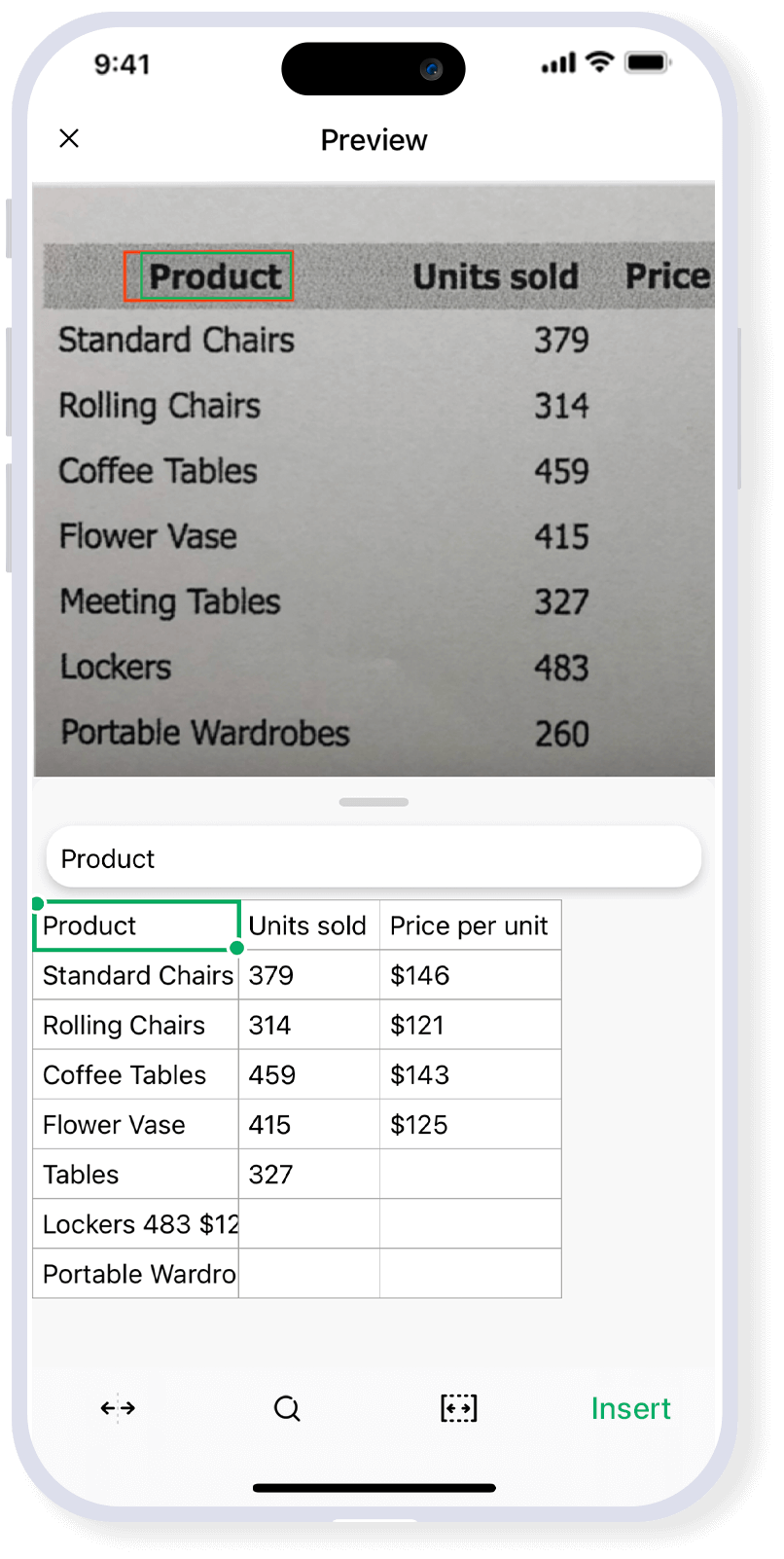The width and height of the screenshot is (784, 1559).
Task: Tap the horizontal expand arrows icon
Action: [x=118, y=1408]
